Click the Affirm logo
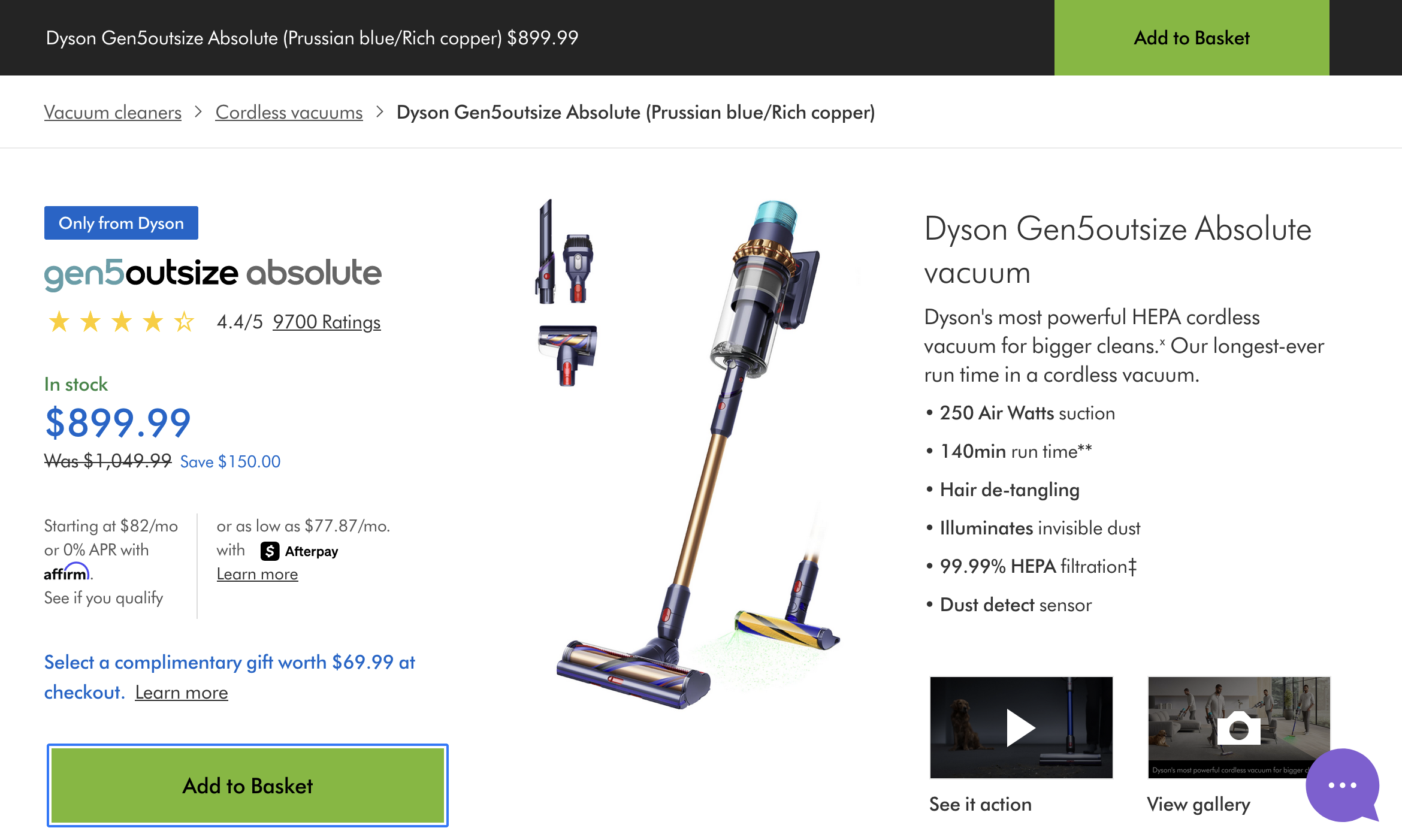This screenshot has width=1402, height=840. pos(68,572)
